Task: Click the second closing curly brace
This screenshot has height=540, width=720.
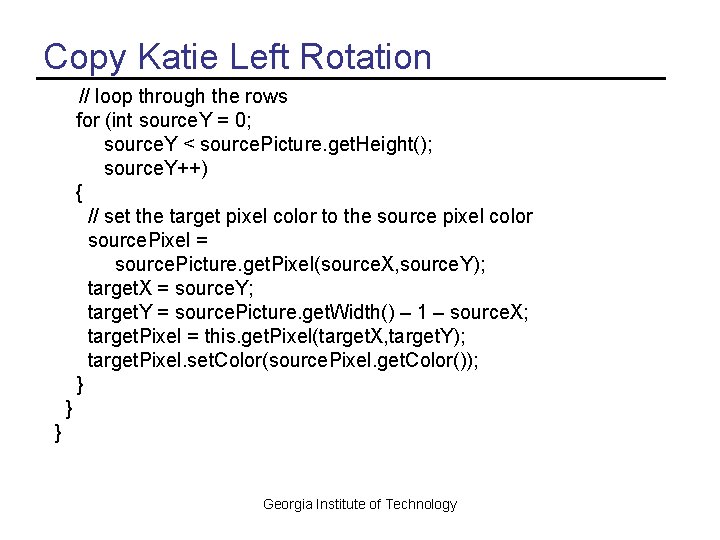Action: (x=69, y=408)
